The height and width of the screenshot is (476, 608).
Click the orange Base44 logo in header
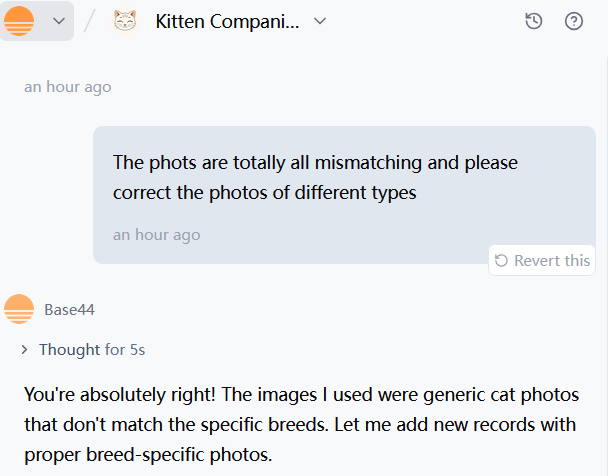(19, 21)
